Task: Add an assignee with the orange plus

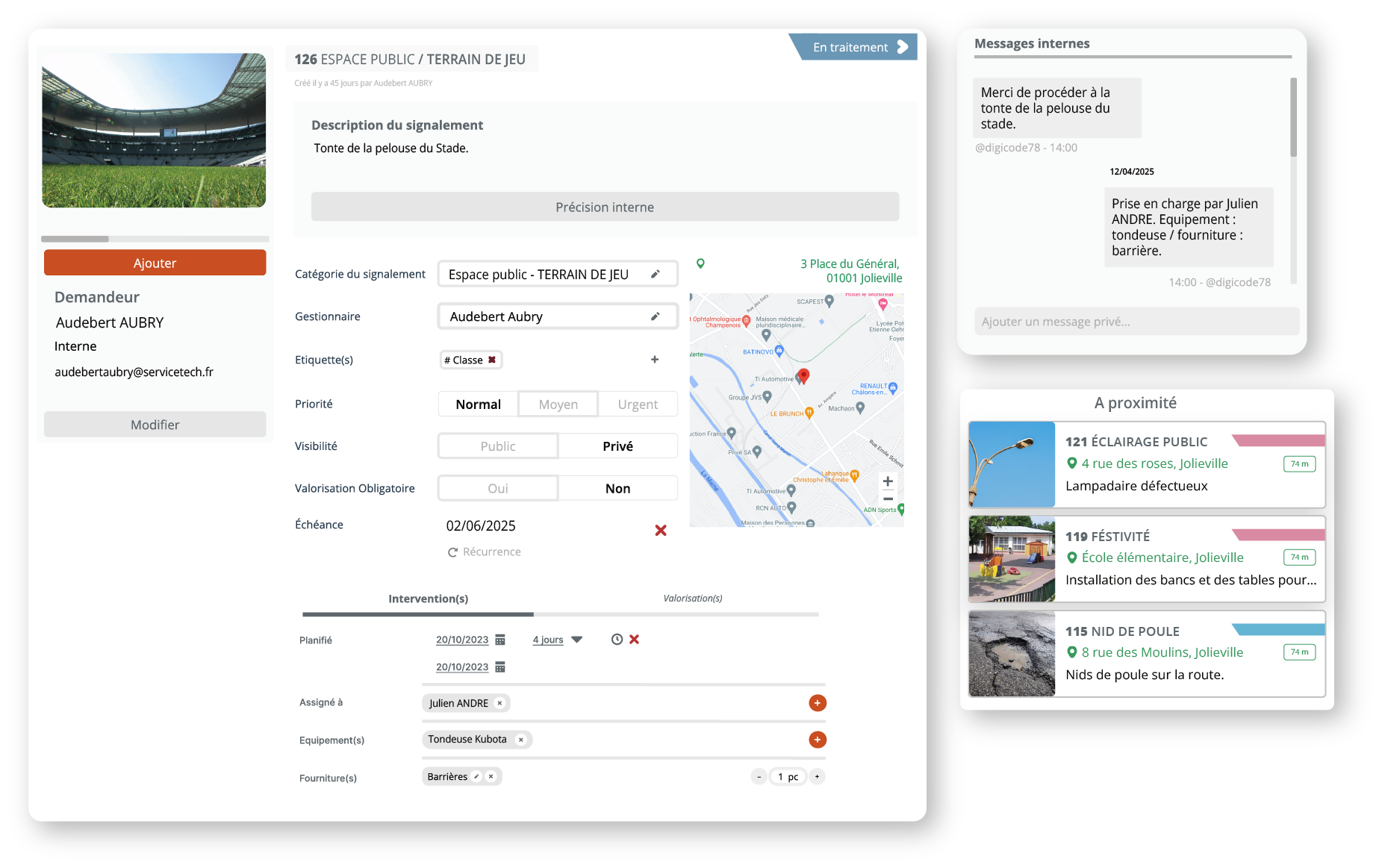Action: pyautogui.click(x=818, y=703)
